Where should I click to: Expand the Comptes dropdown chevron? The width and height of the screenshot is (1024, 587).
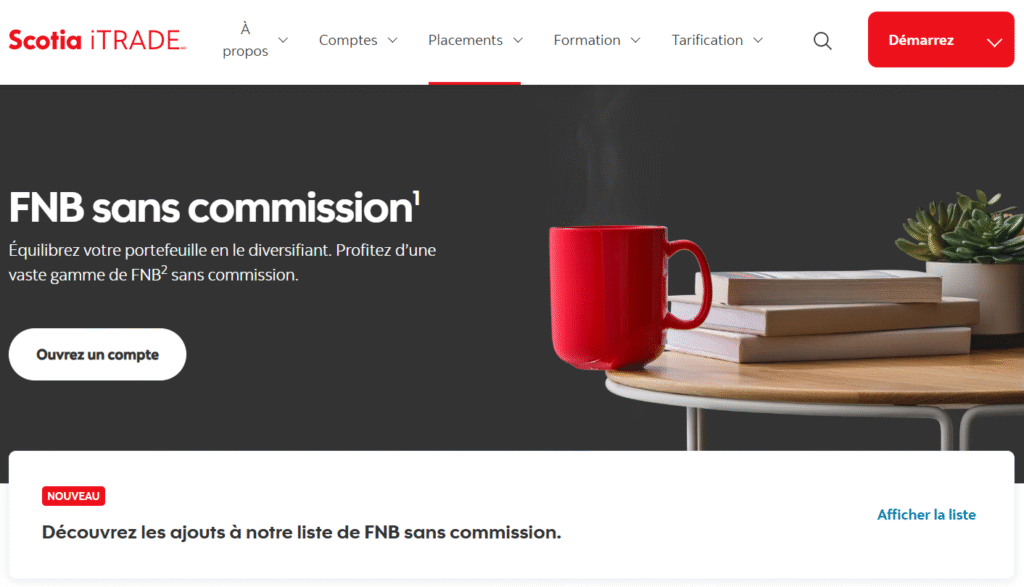pyautogui.click(x=392, y=40)
